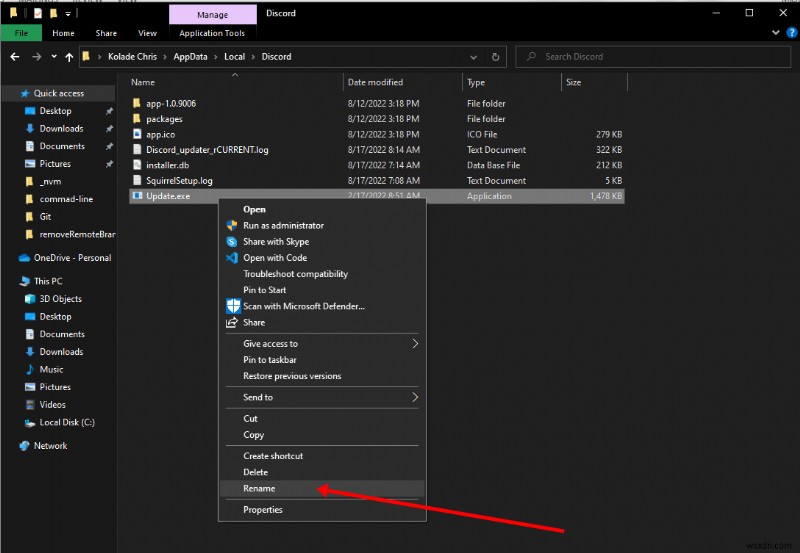Image resolution: width=800 pixels, height=553 pixels.
Task: Open the File ribbon tab
Action: click(21, 33)
